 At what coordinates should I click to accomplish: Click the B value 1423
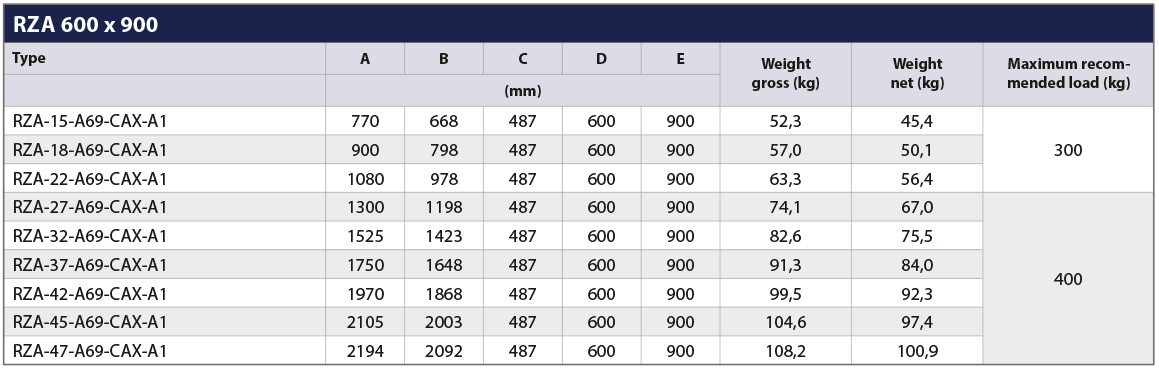pos(443,236)
